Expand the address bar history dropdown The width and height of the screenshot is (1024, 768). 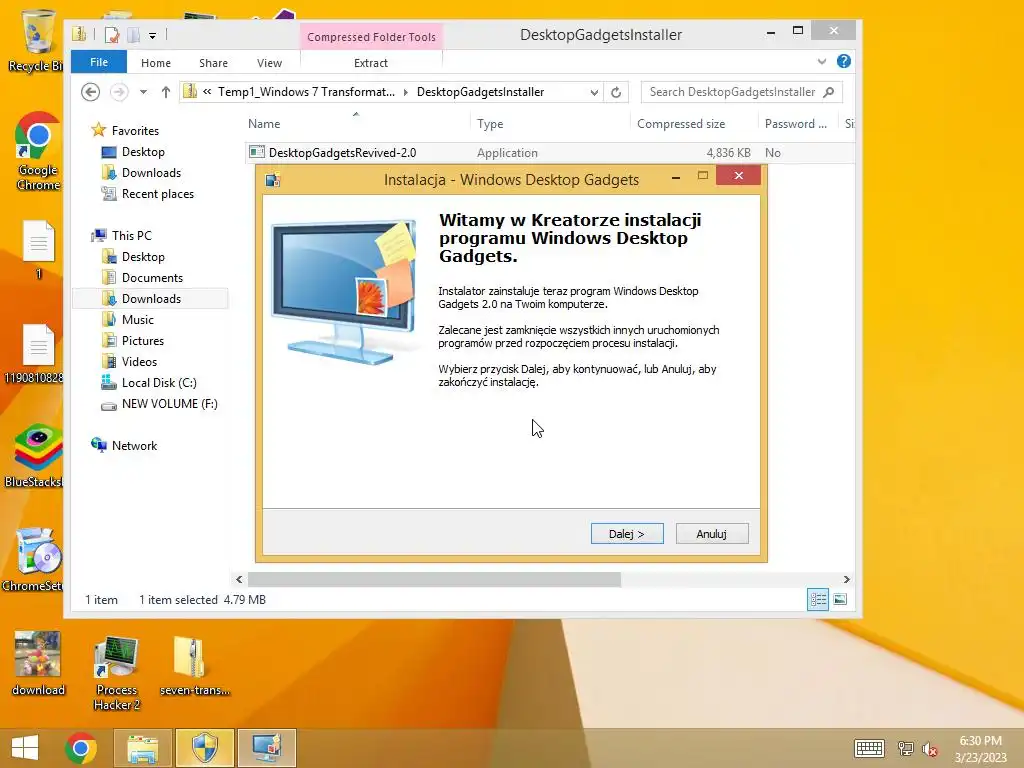(x=594, y=92)
